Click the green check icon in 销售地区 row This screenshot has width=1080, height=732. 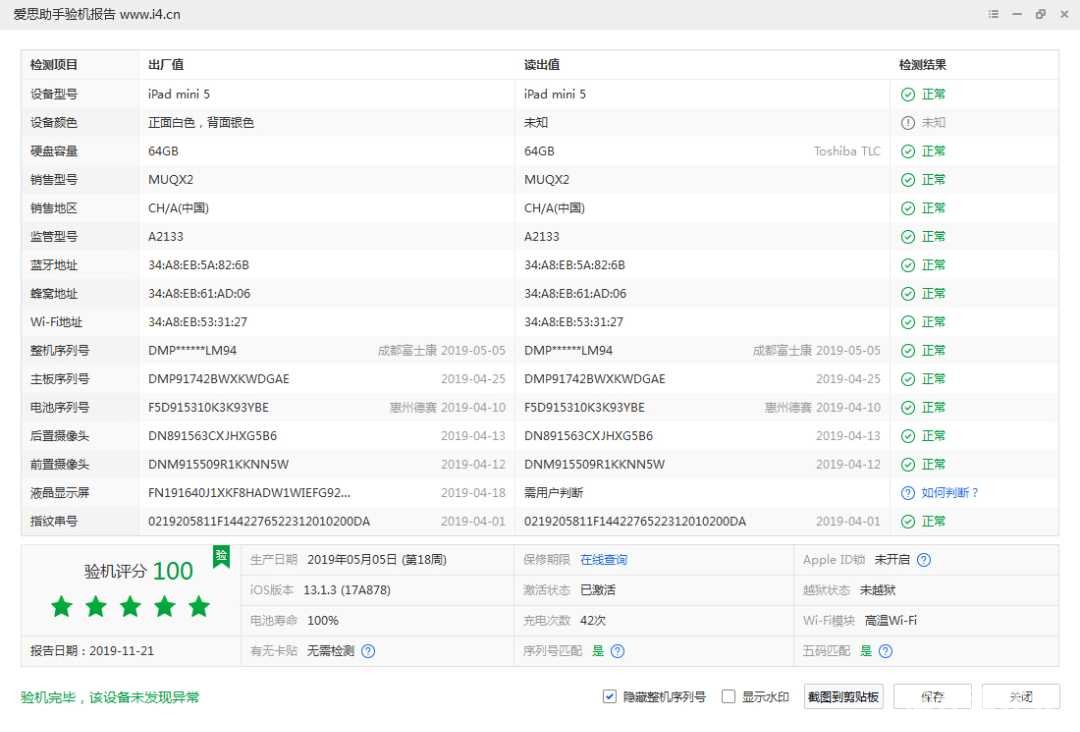(908, 208)
